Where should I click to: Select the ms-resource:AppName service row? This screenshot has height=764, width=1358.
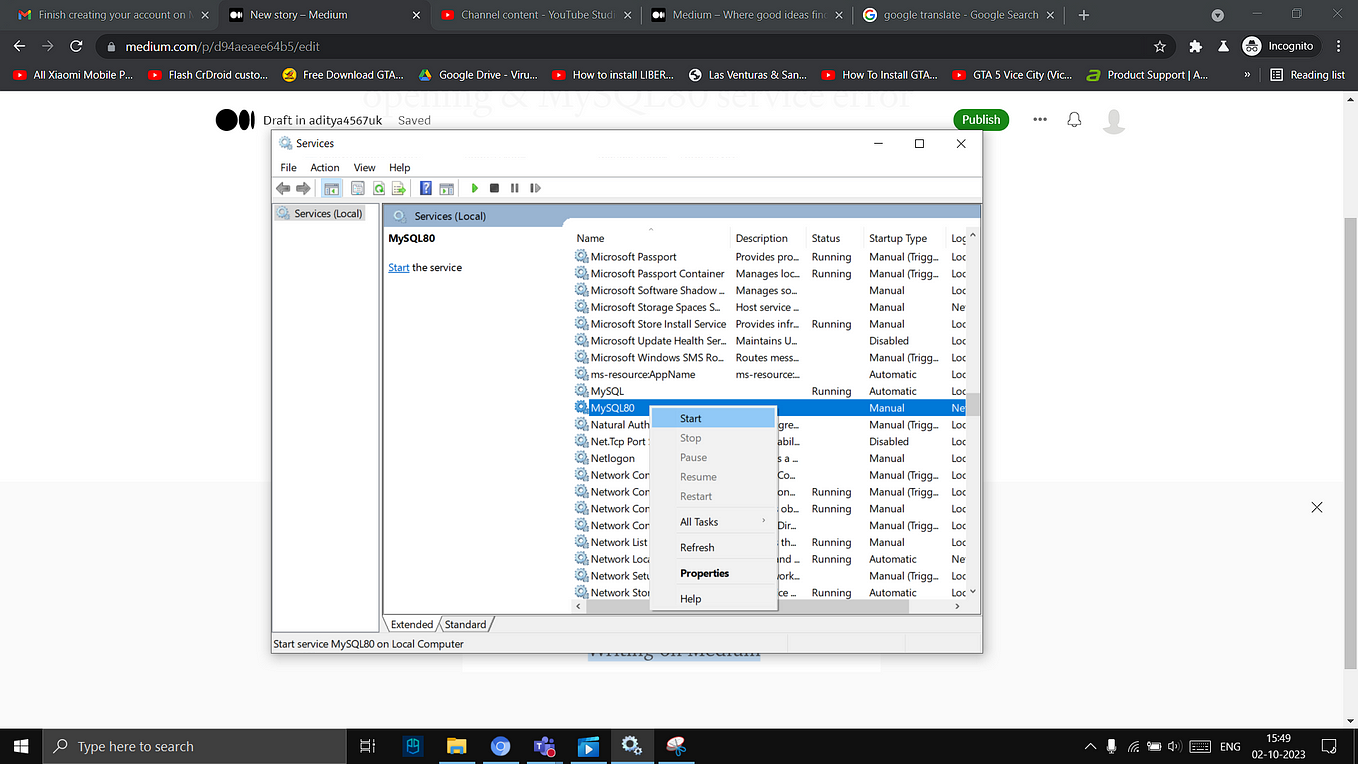tap(770, 374)
